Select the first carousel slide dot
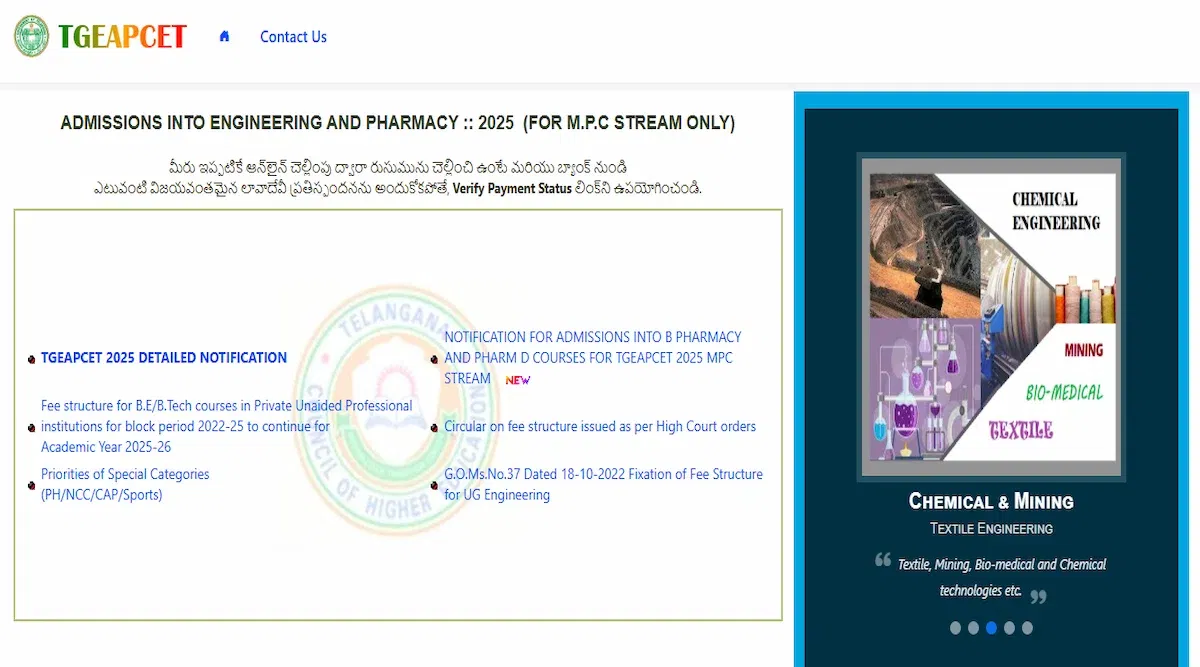The image size is (1200, 667). [955, 628]
